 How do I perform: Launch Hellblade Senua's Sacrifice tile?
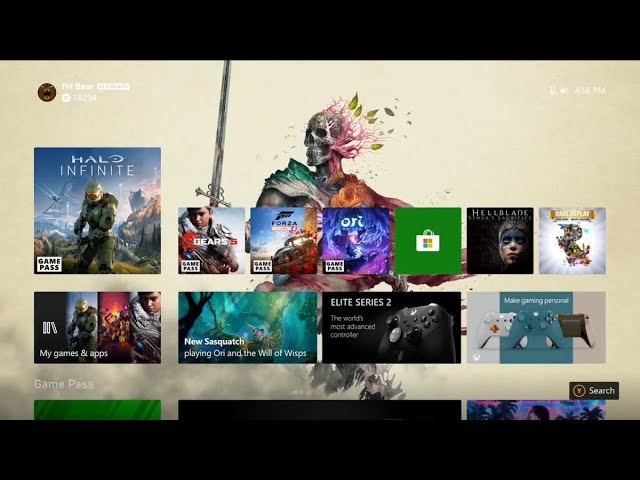(500, 240)
